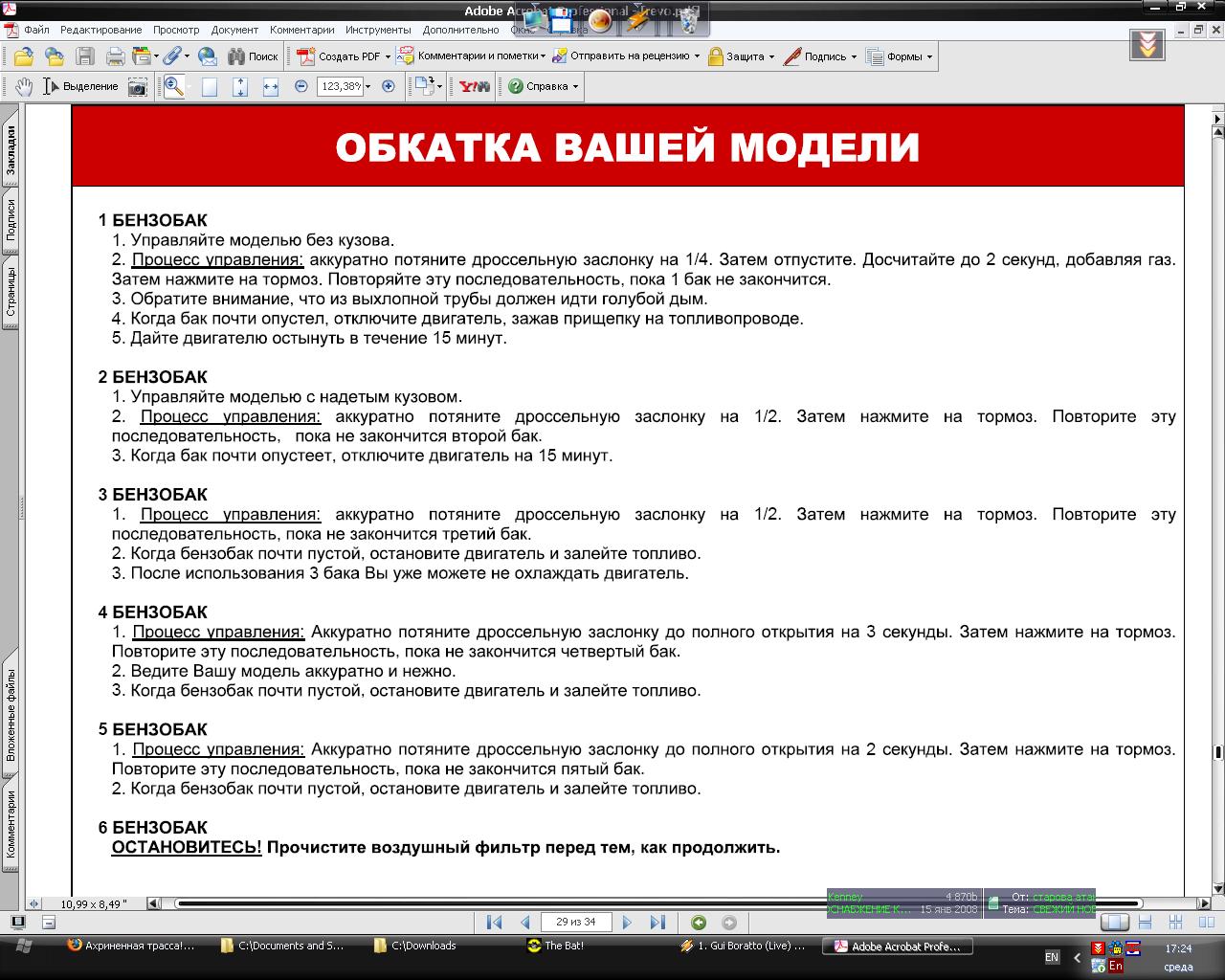Switch to single page layout
This screenshot has width=1225, height=980.
[x=1114, y=923]
